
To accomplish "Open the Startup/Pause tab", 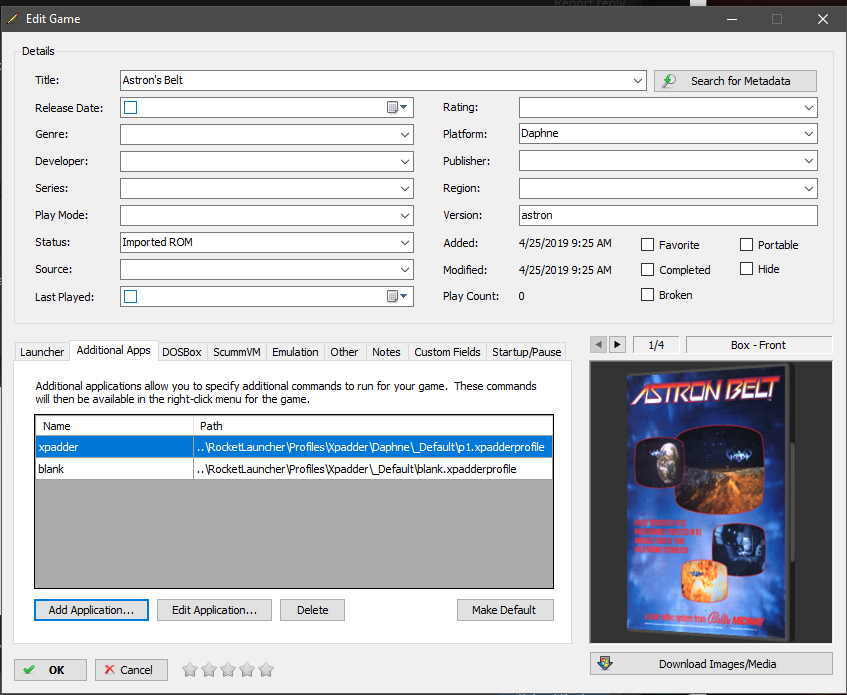I will pyautogui.click(x=527, y=352).
